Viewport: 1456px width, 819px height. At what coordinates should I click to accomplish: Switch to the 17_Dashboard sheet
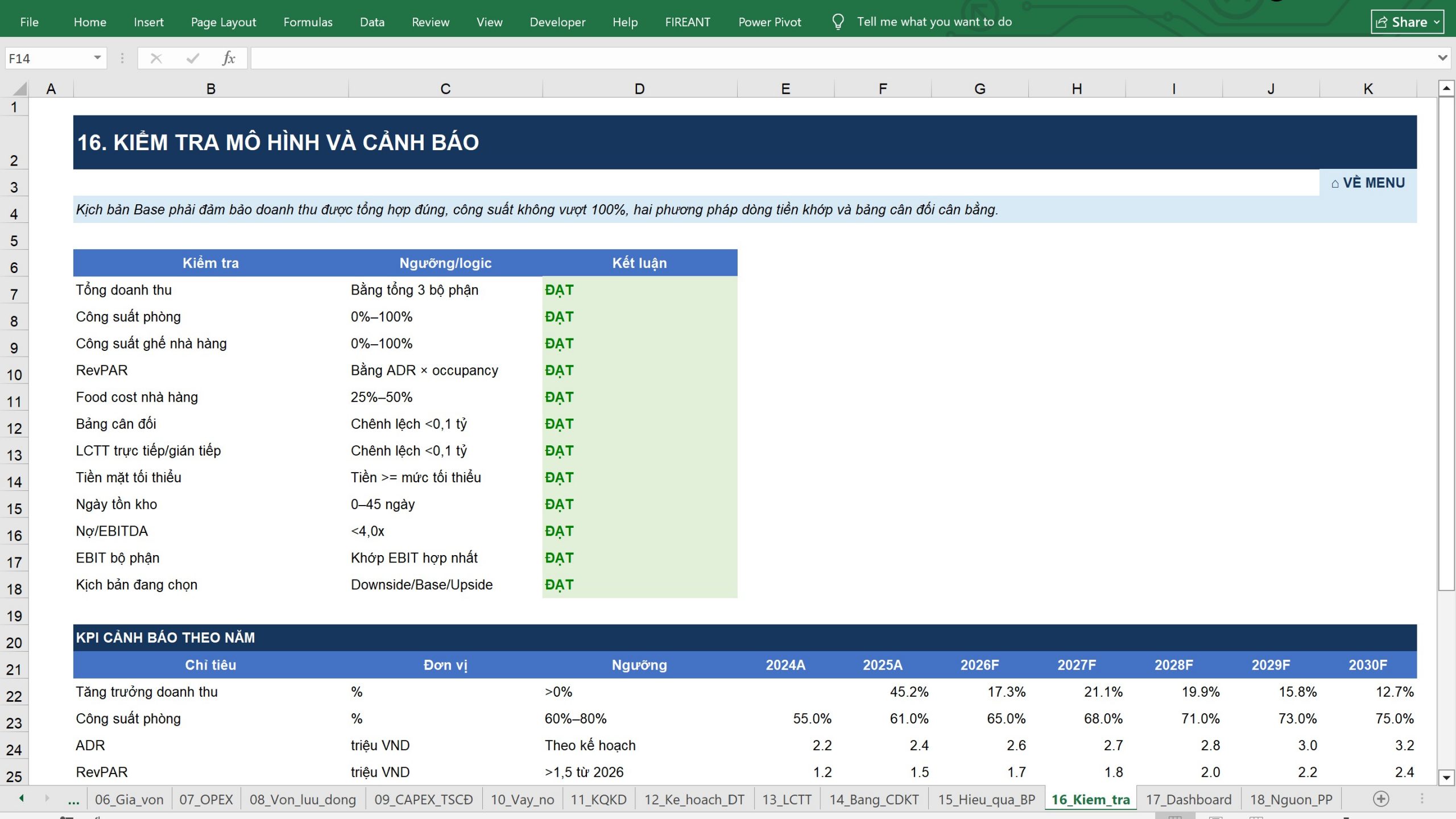pyautogui.click(x=1188, y=799)
